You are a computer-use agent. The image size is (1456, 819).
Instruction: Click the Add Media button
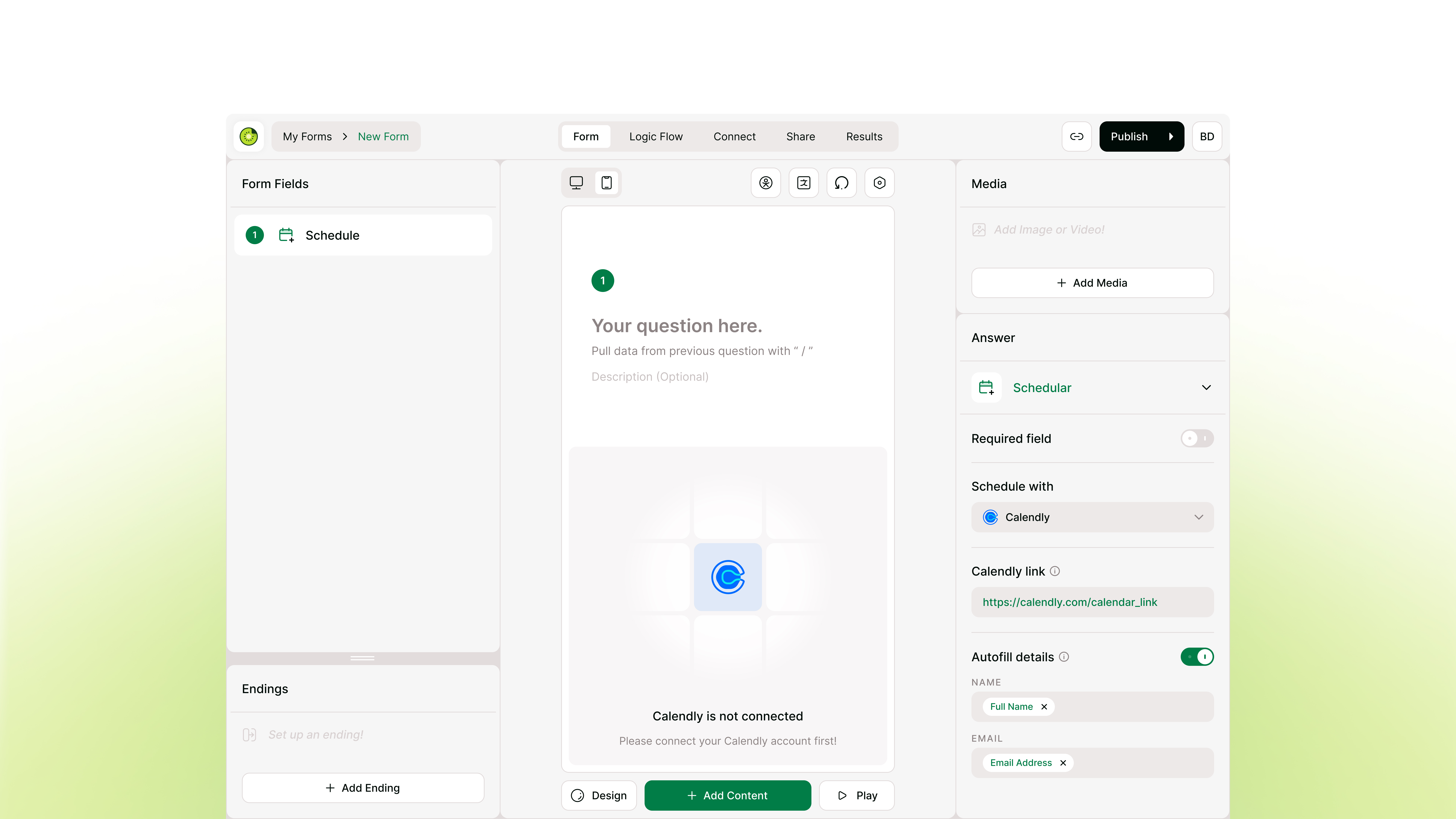(1093, 283)
